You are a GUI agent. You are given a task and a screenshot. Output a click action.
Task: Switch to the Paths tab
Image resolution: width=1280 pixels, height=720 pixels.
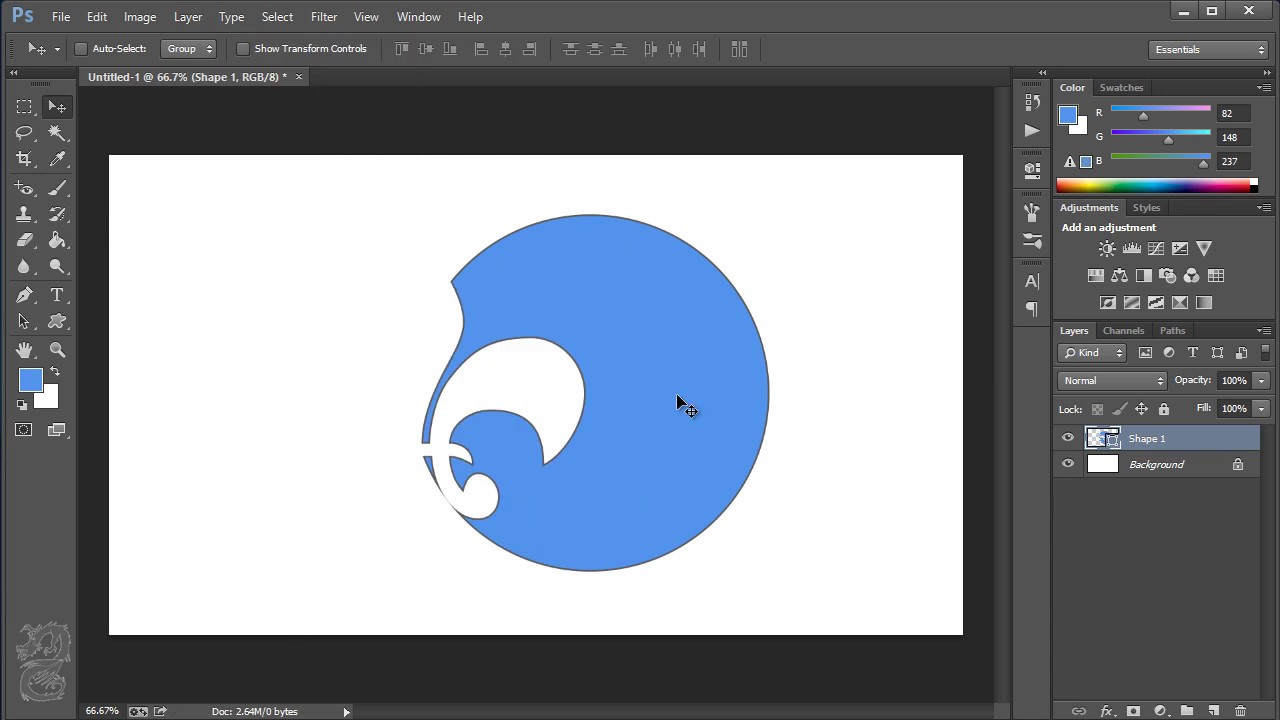click(1172, 331)
